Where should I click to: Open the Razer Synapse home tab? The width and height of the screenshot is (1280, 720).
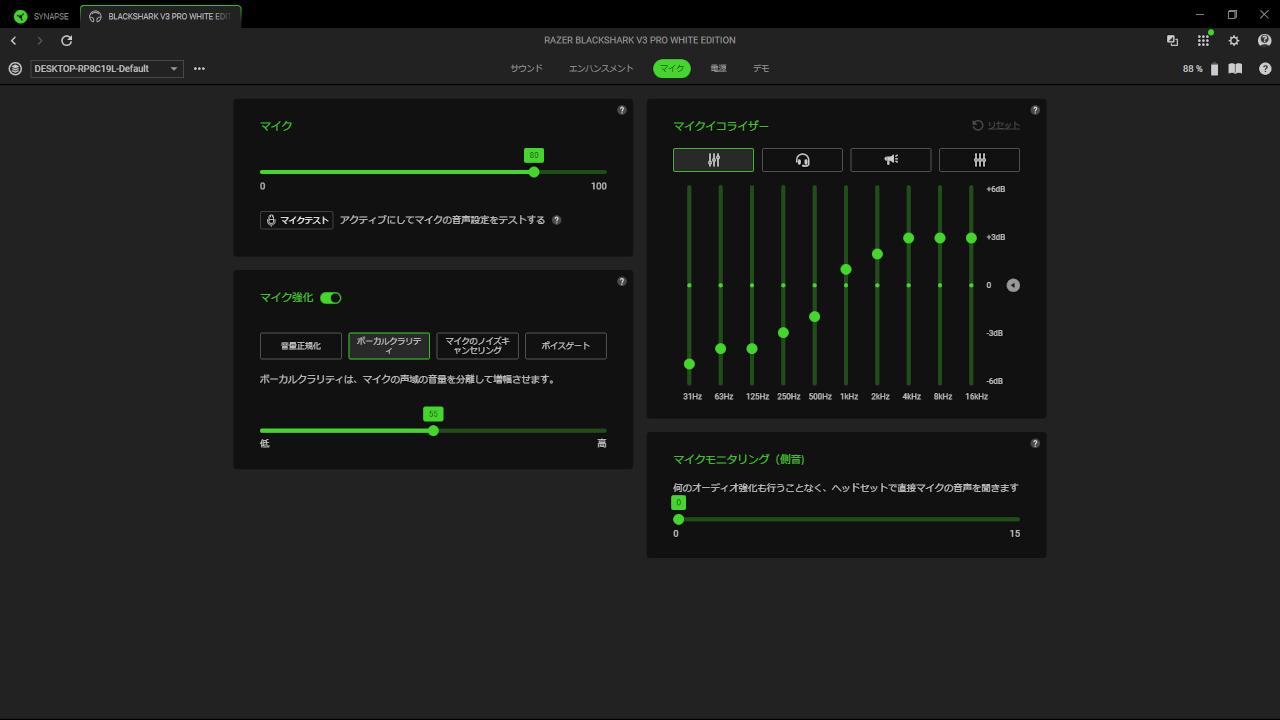coord(41,16)
